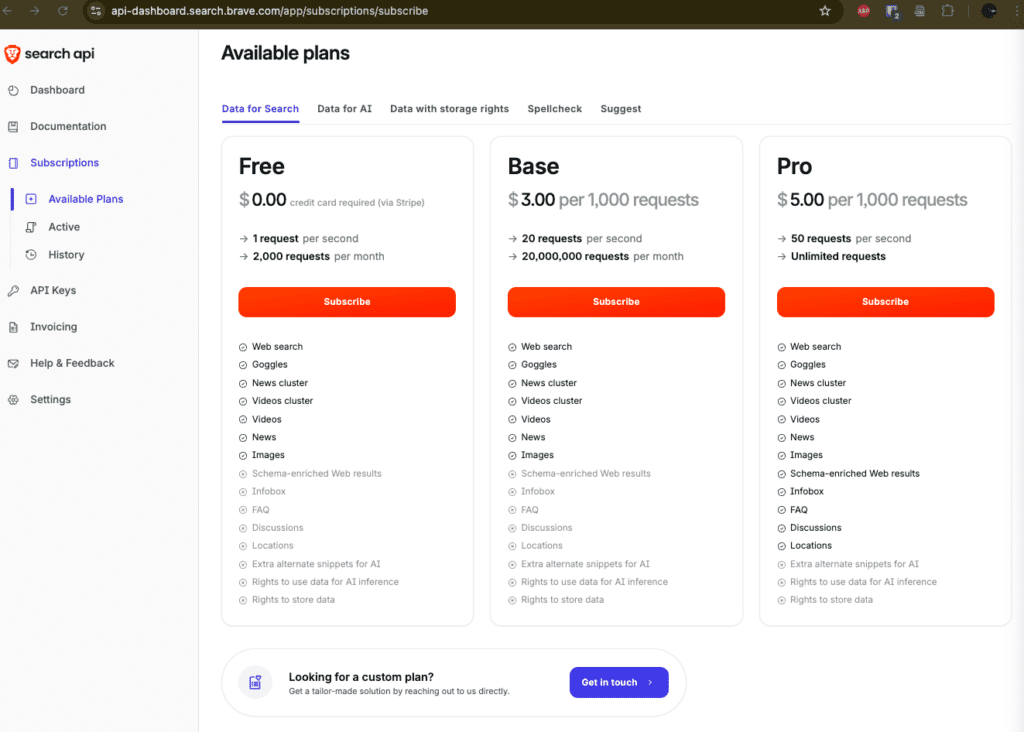Subscribe to the Free plan
The height and width of the screenshot is (732, 1024).
tap(347, 302)
